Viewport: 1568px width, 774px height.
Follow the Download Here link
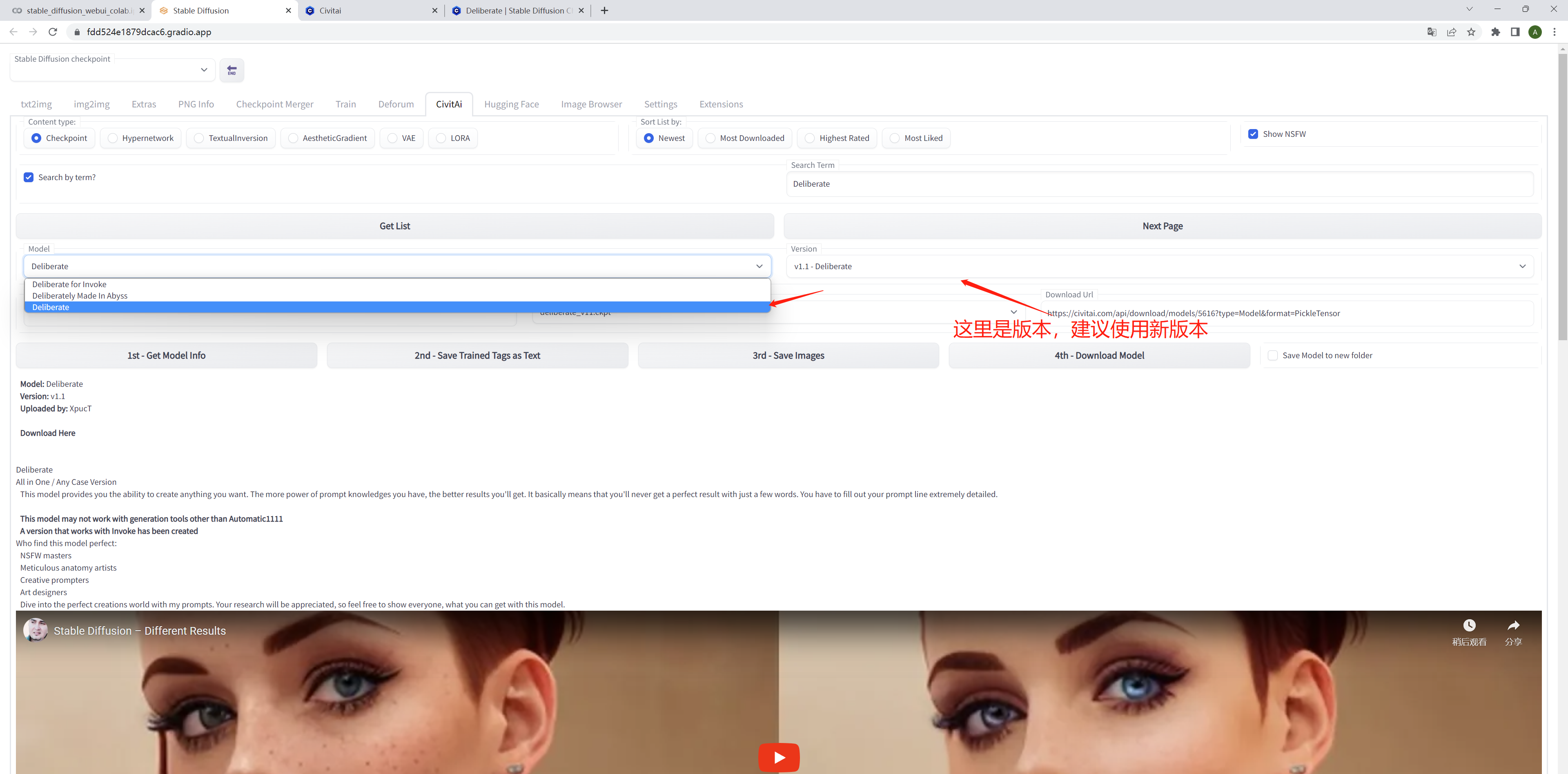pos(47,433)
